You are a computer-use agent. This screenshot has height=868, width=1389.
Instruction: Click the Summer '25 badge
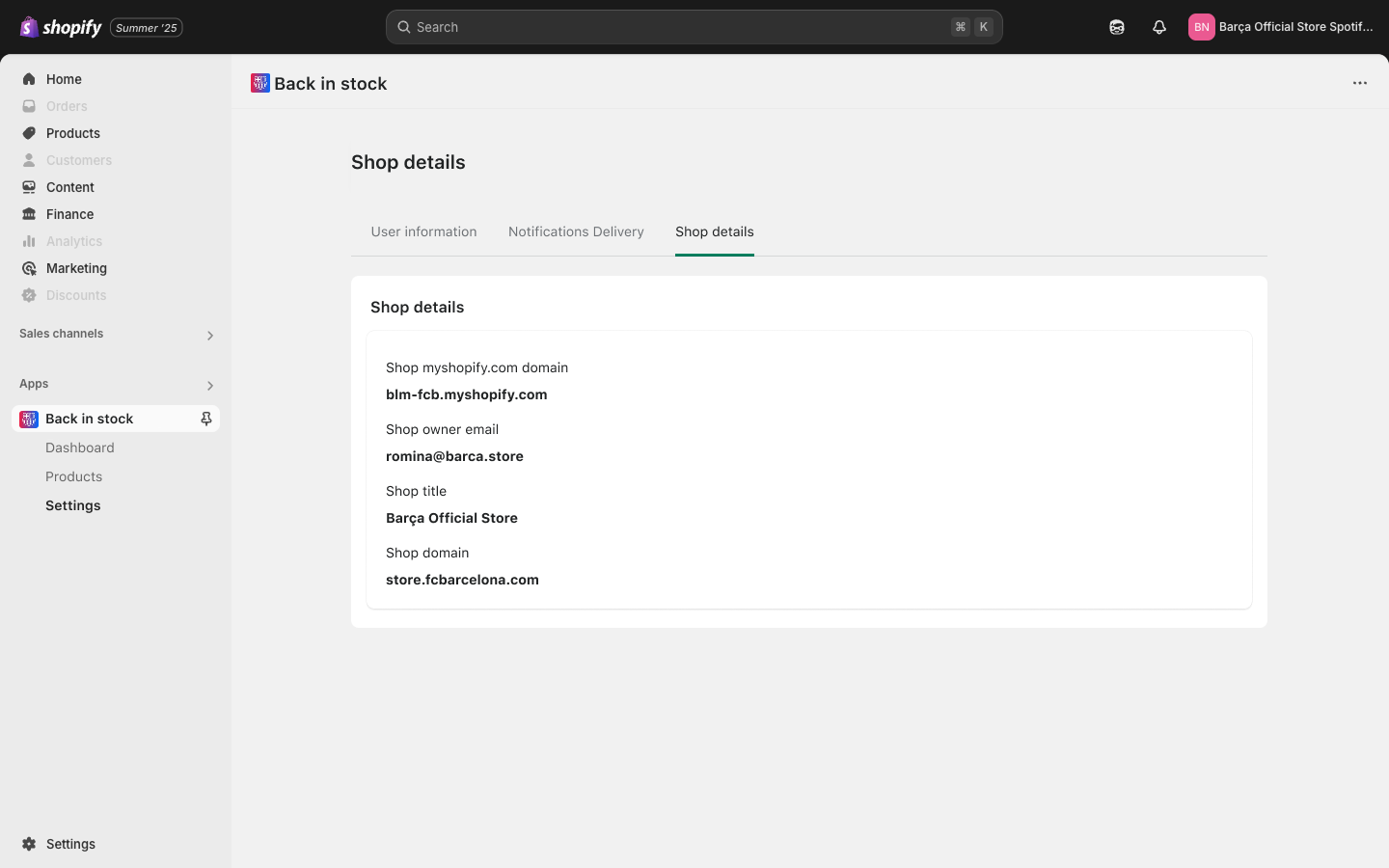coord(147,27)
